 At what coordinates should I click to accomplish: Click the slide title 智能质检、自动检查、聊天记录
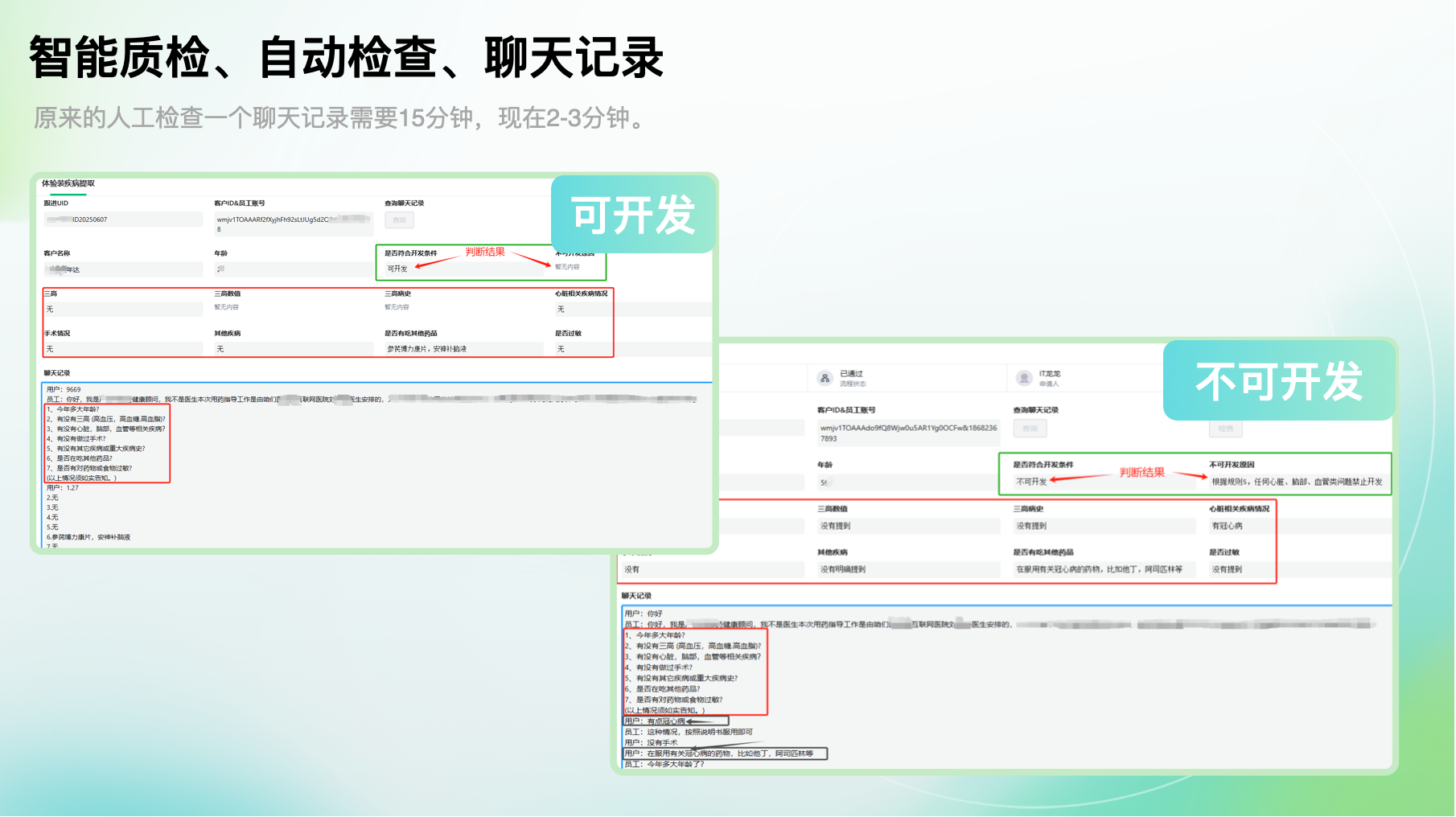pyautogui.click(x=346, y=58)
